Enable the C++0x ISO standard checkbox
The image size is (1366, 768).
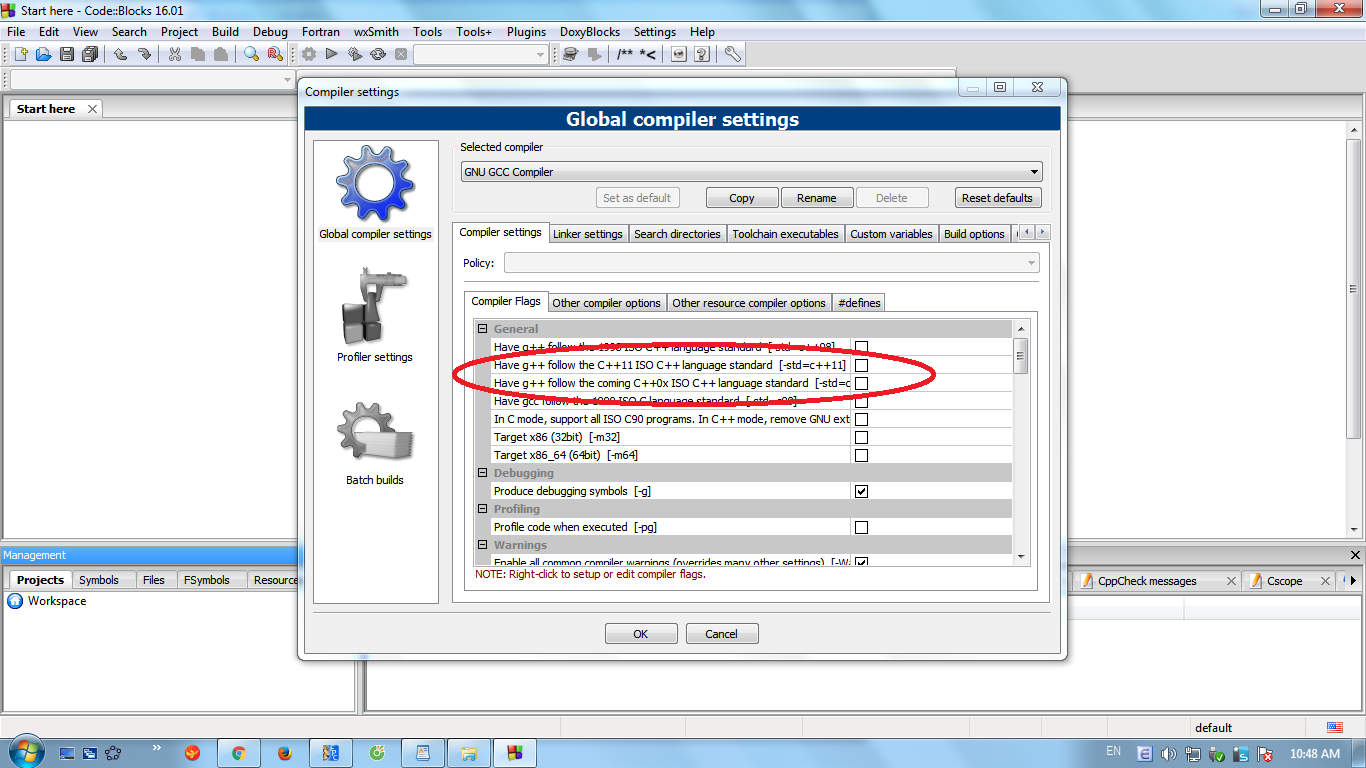[x=861, y=383]
